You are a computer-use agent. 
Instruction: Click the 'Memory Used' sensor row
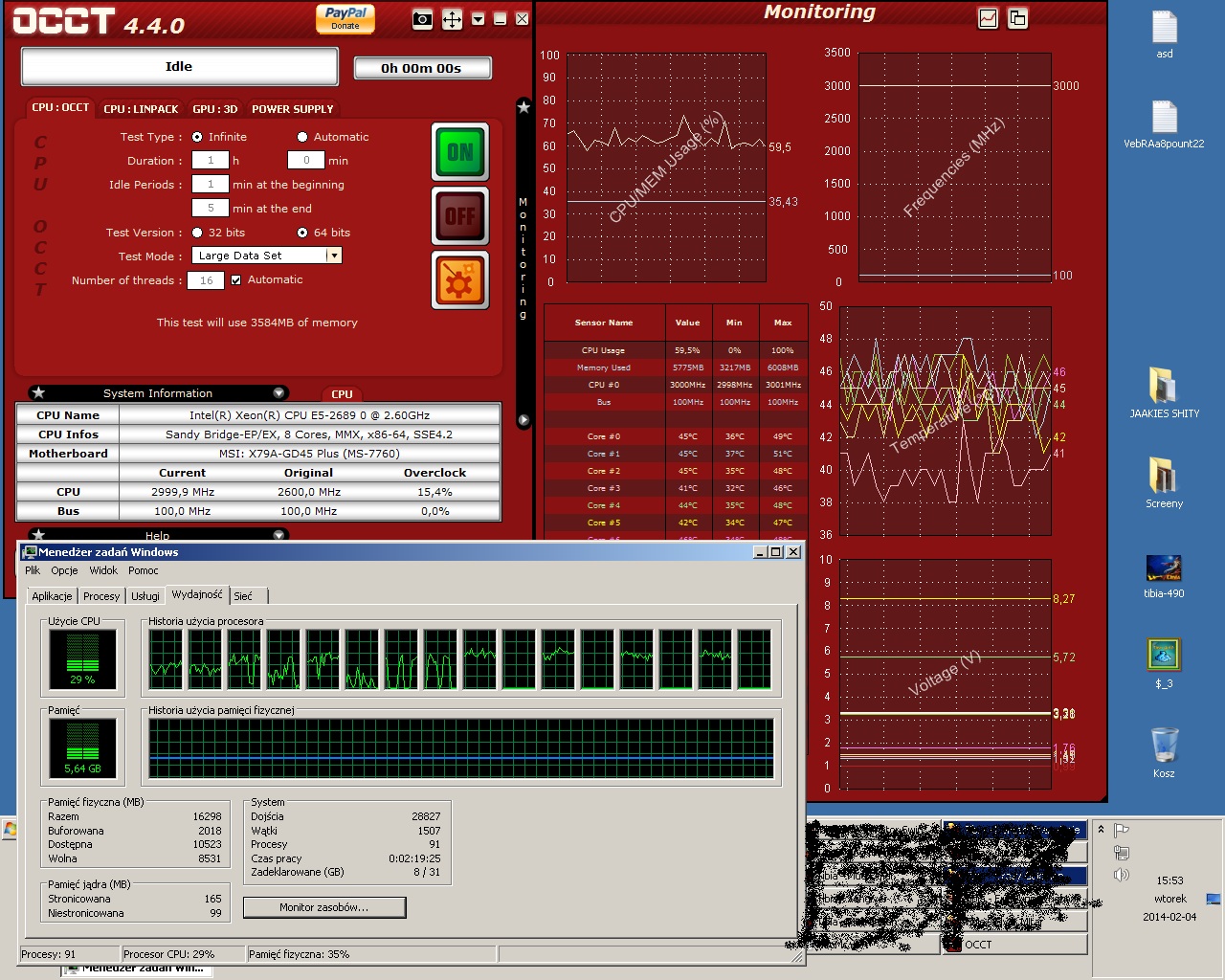(674, 367)
